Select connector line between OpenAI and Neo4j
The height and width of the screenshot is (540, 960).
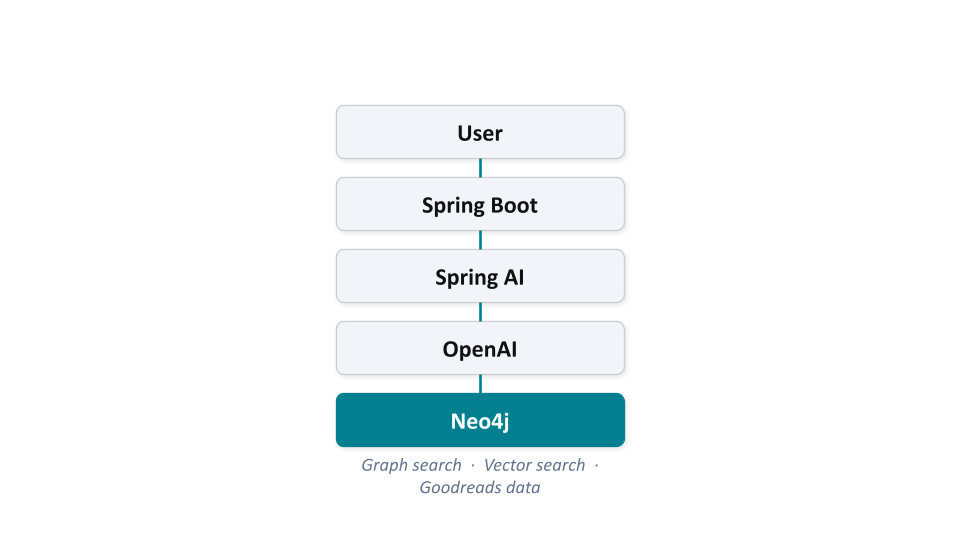[480, 384]
